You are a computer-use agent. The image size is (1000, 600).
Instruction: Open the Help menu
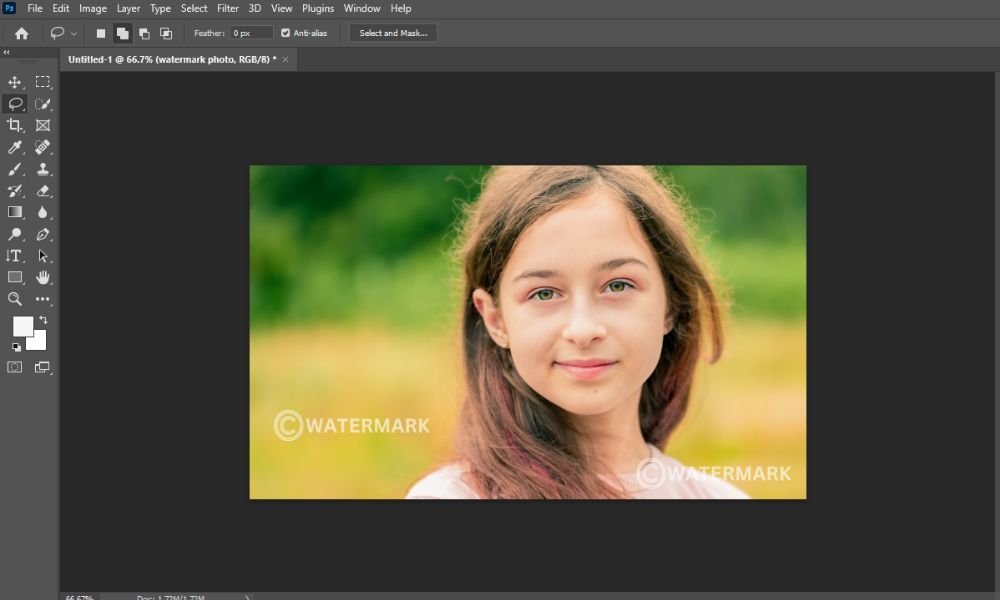click(401, 8)
